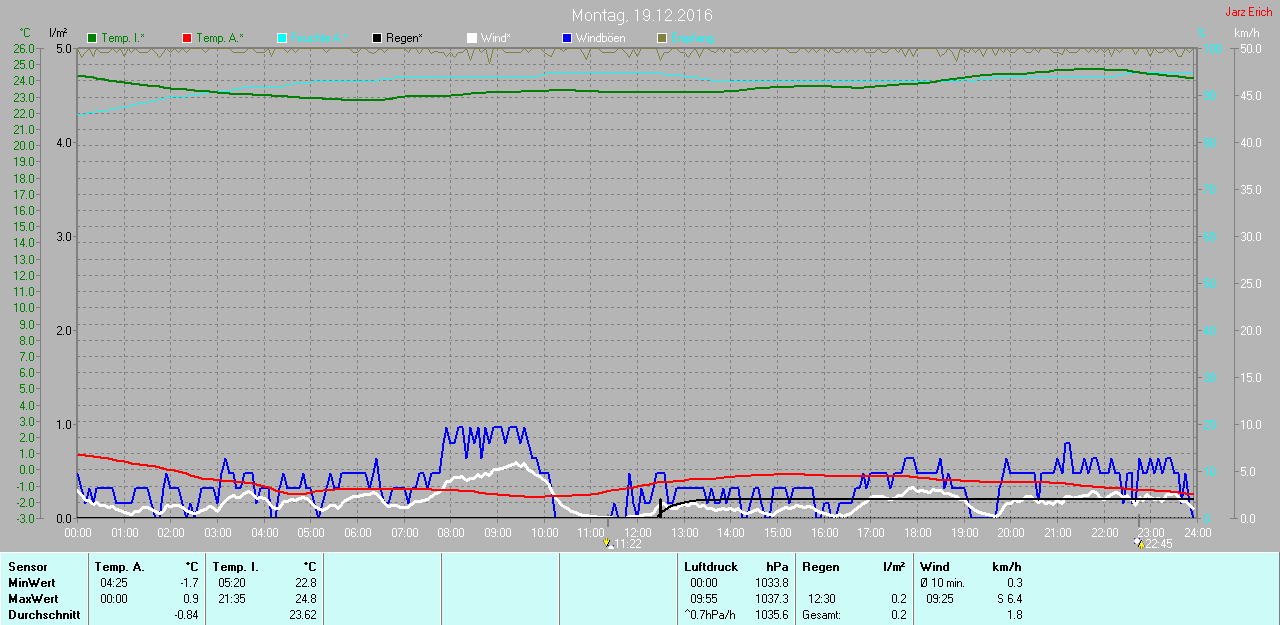Toggle the white Wind legend square
Image resolution: width=1280 pixels, height=625 pixels.
click(x=472, y=38)
